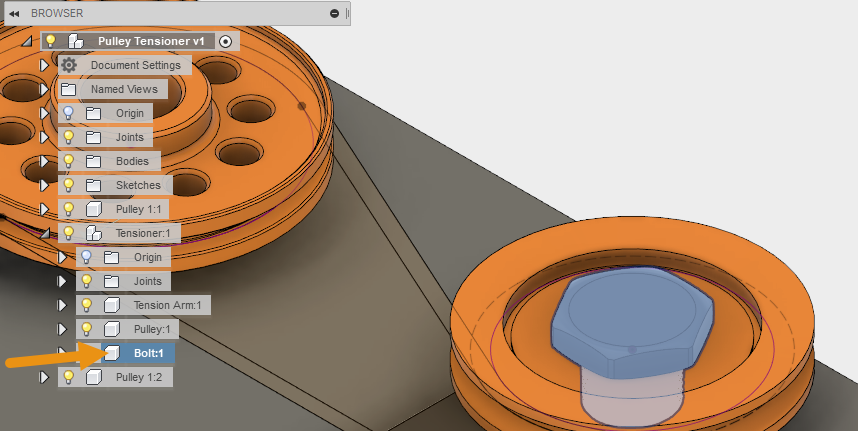Click the top-level Joints folder icon
This screenshot has width=858, height=431.
click(x=94, y=137)
